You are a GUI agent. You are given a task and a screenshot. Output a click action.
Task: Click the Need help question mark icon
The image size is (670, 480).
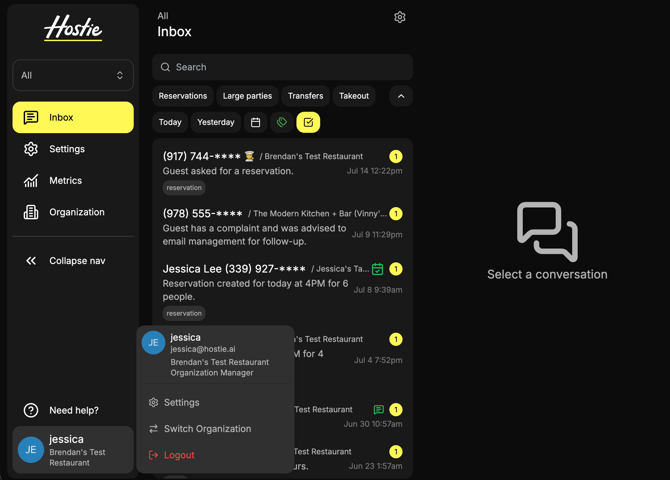[31, 410]
